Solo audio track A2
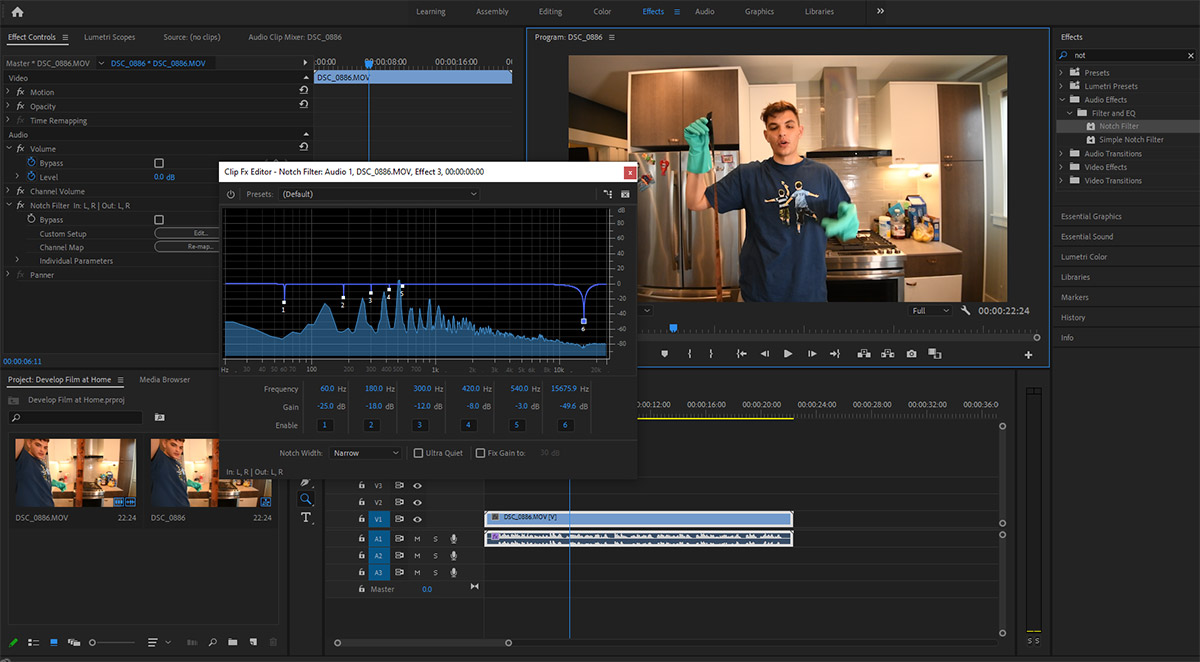 pyautogui.click(x=435, y=555)
